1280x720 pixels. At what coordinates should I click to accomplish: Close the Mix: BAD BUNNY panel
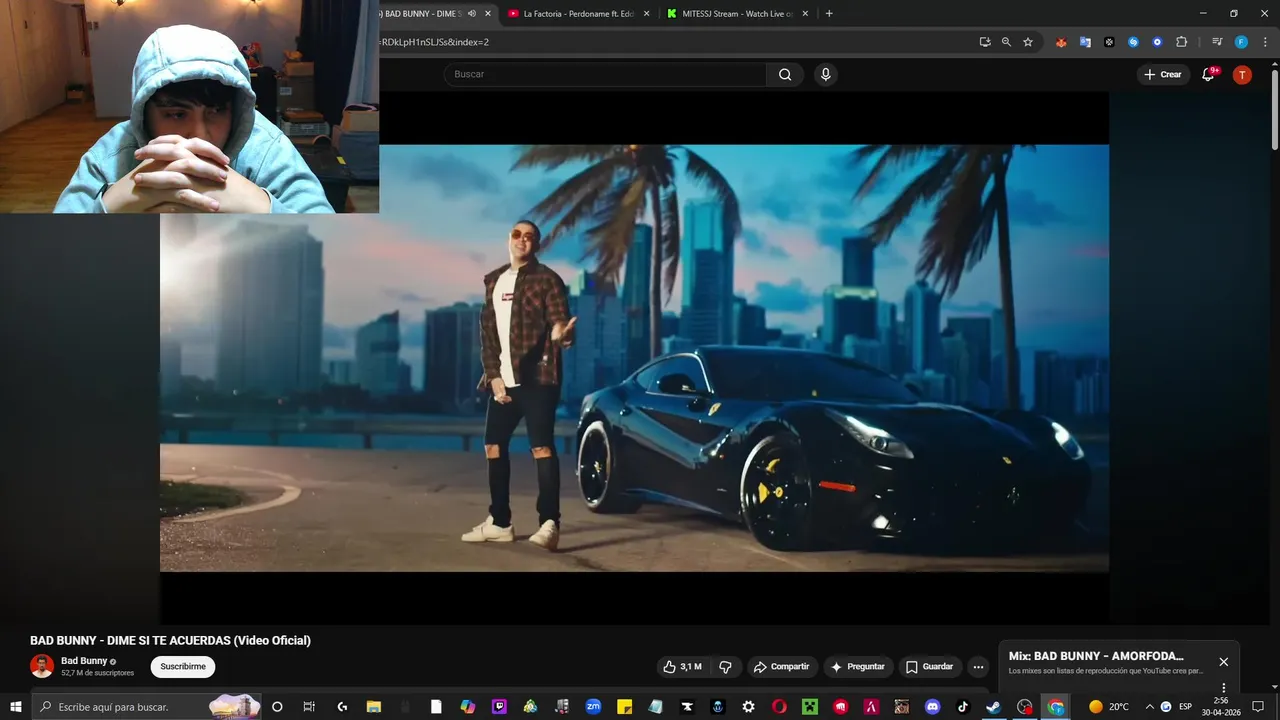pyautogui.click(x=1224, y=662)
